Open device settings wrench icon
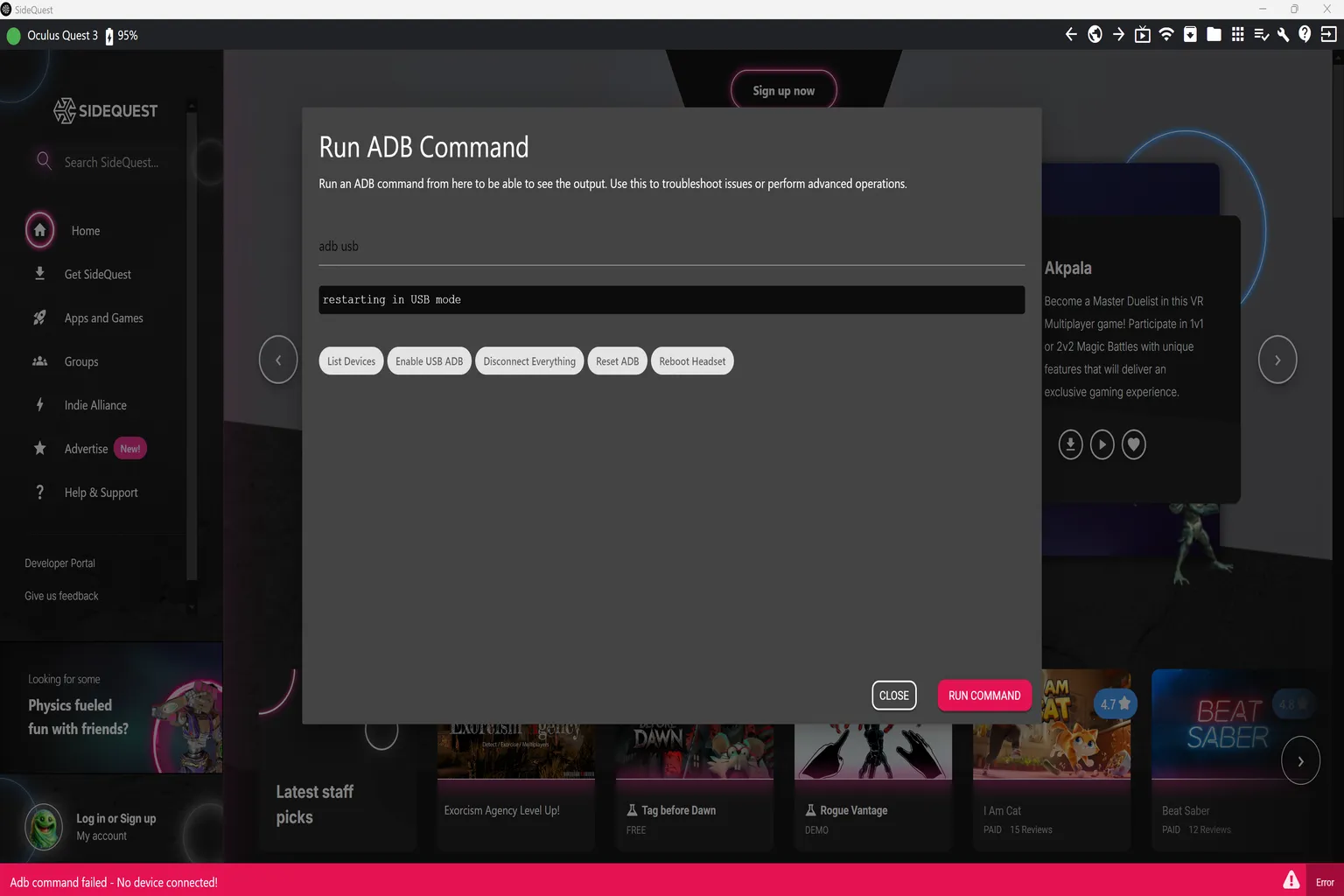1344x896 pixels. click(1283, 34)
